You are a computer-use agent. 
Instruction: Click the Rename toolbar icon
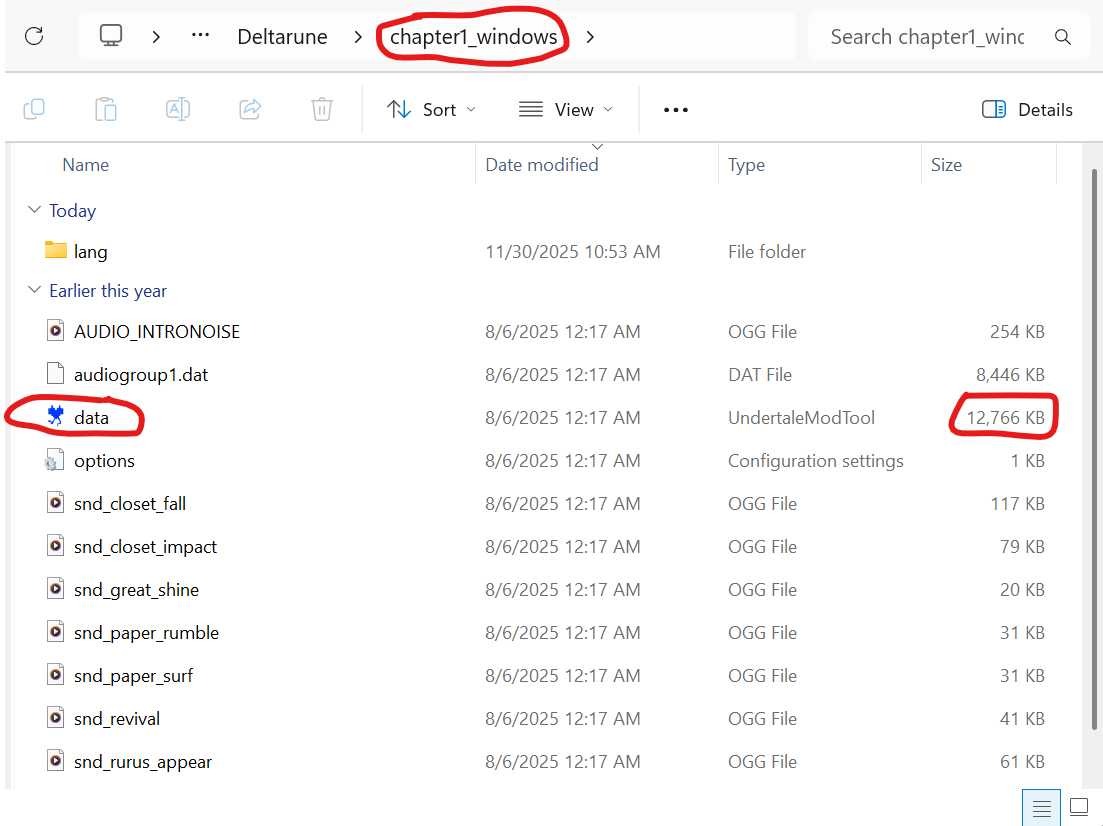[178, 109]
